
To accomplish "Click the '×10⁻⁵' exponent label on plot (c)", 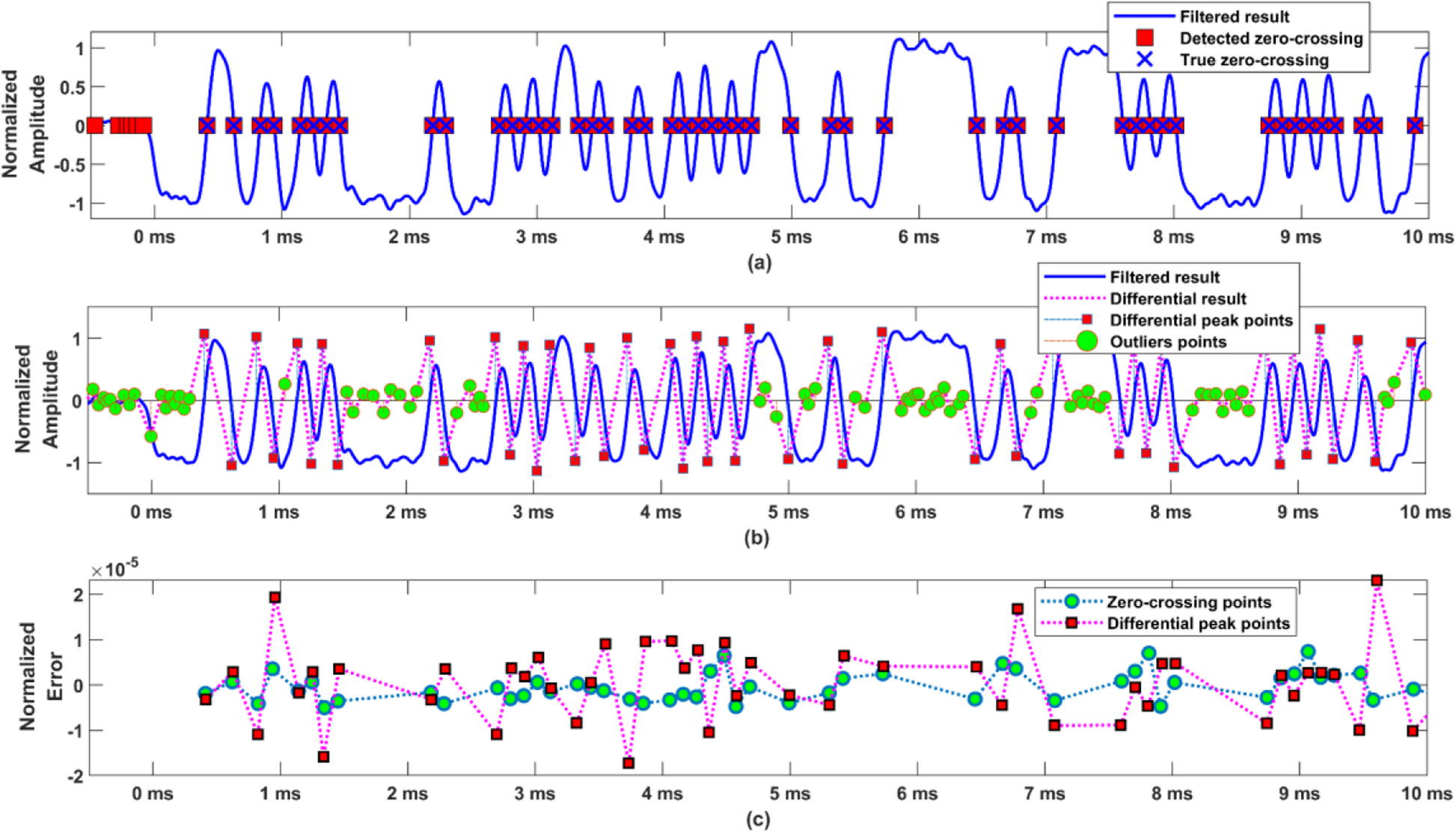I will 114,569.
